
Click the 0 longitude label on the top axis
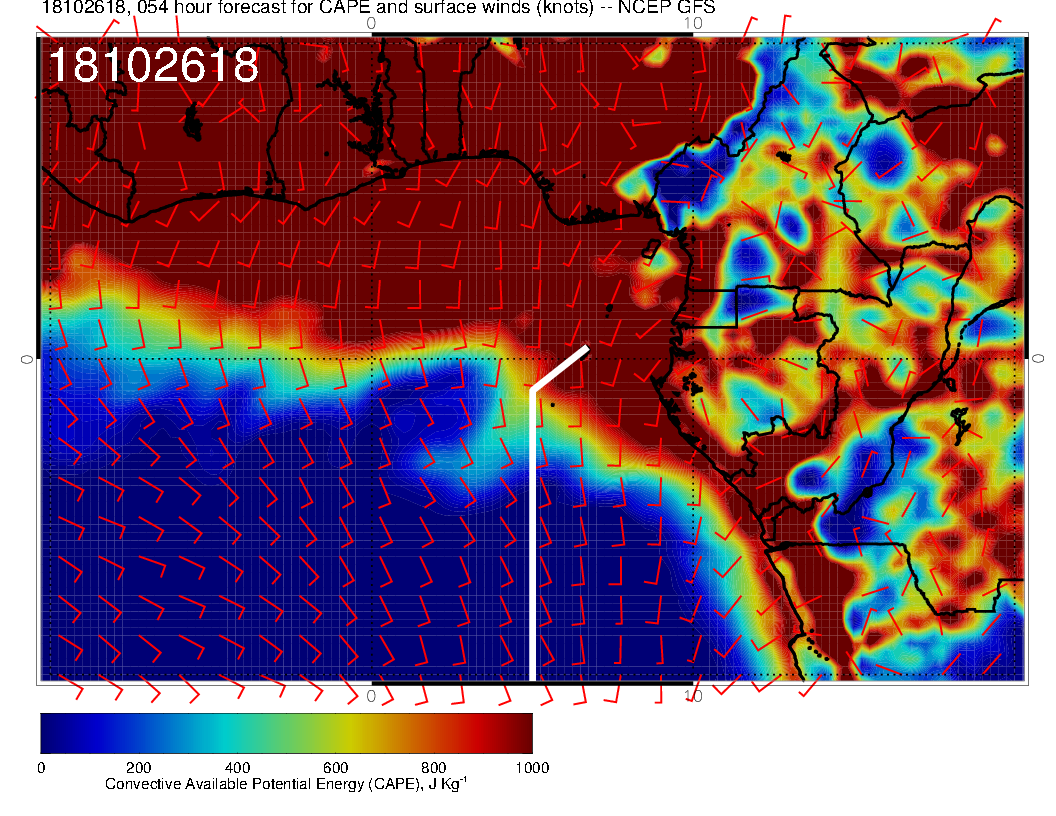pos(371,22)
